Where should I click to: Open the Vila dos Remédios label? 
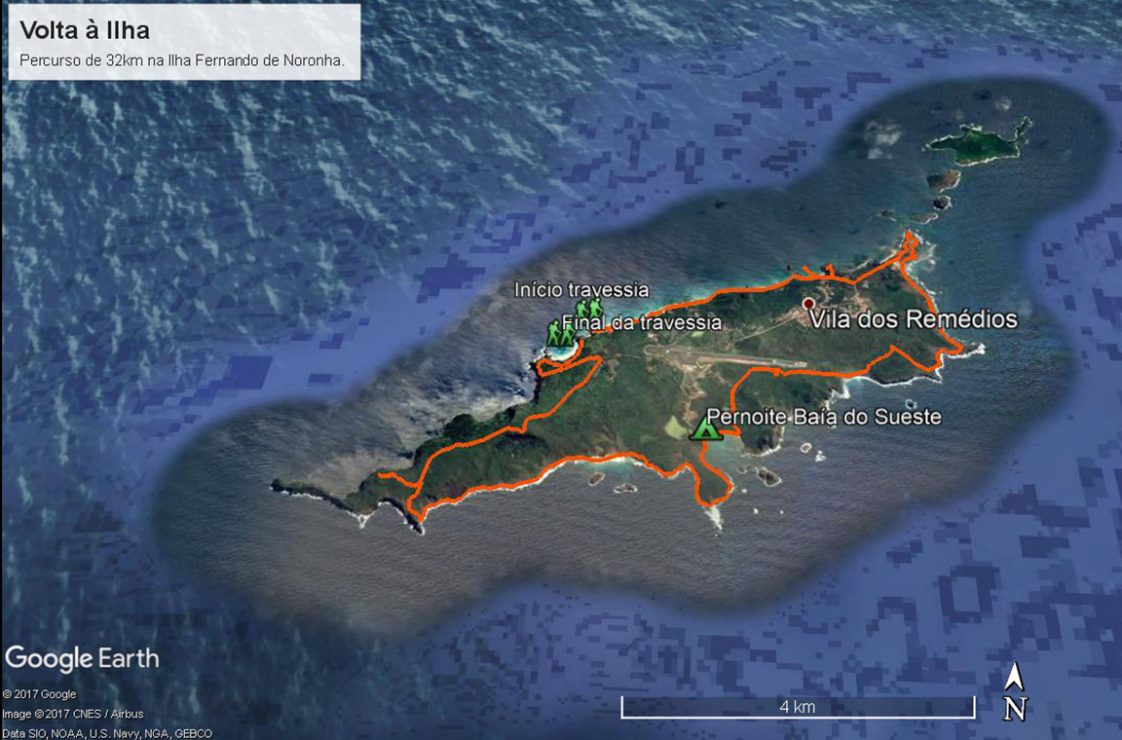tap(913, 319)
